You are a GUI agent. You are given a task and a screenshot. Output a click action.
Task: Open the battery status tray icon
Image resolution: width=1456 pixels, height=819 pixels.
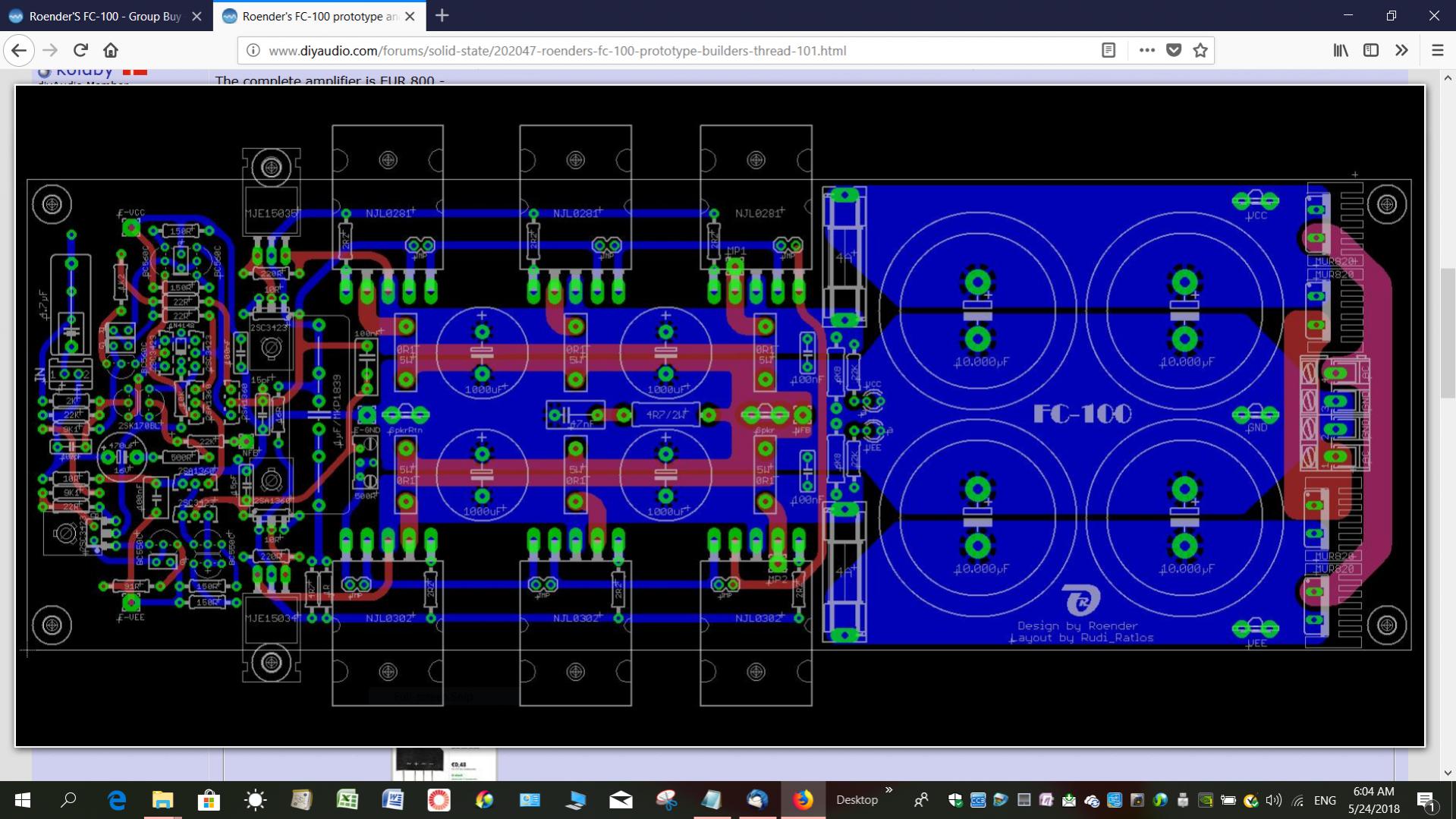pyautogui.click(x=1228, y=800)
